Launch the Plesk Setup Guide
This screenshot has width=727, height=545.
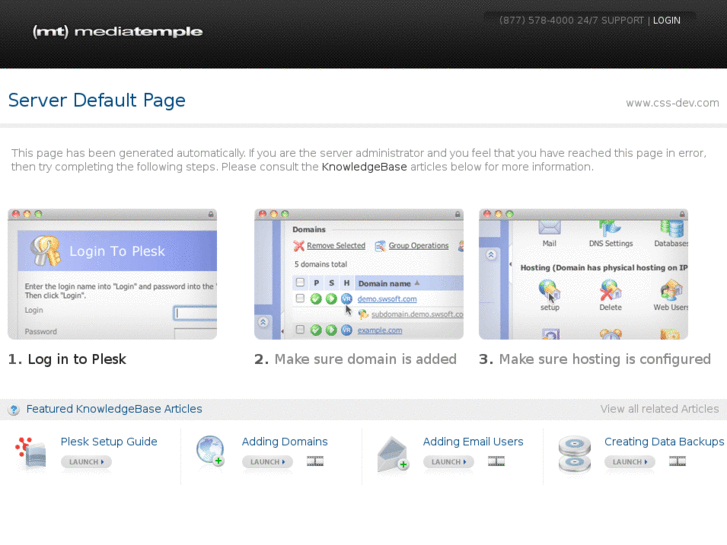click(86, 462)
